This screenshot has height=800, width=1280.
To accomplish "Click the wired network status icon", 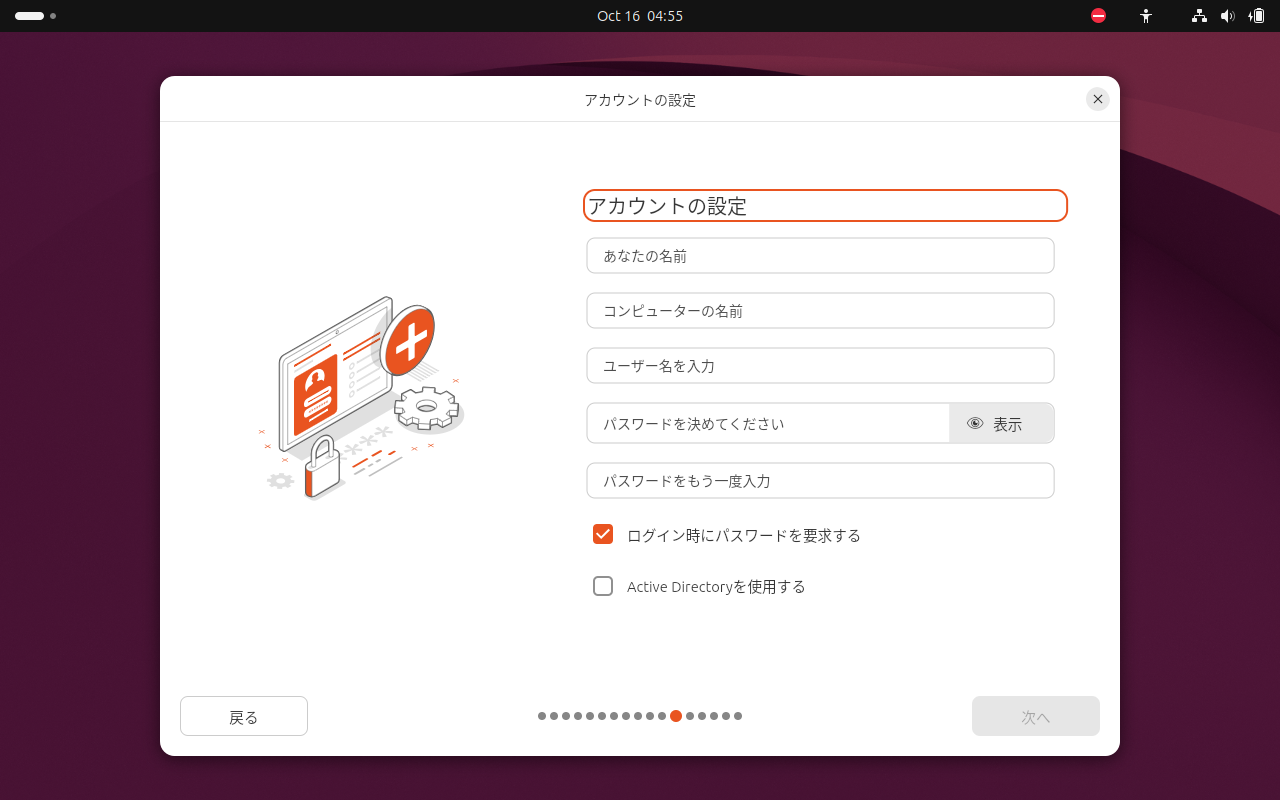I will point(1199,16).
